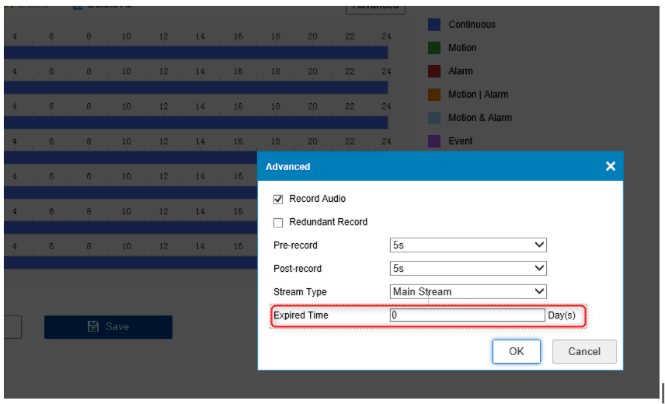This screenshot has height=404, width=665.
Task: Open the Post-record dropdown
Action: 468,268
